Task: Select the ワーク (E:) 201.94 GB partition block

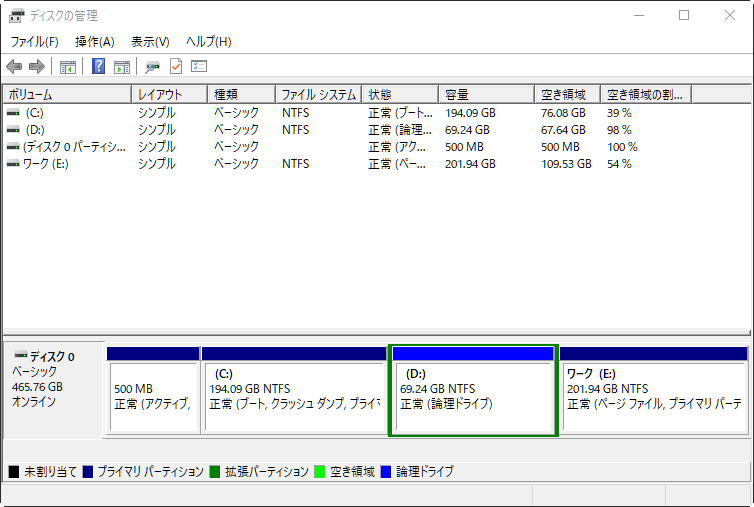Action: [x=654, y=391]
